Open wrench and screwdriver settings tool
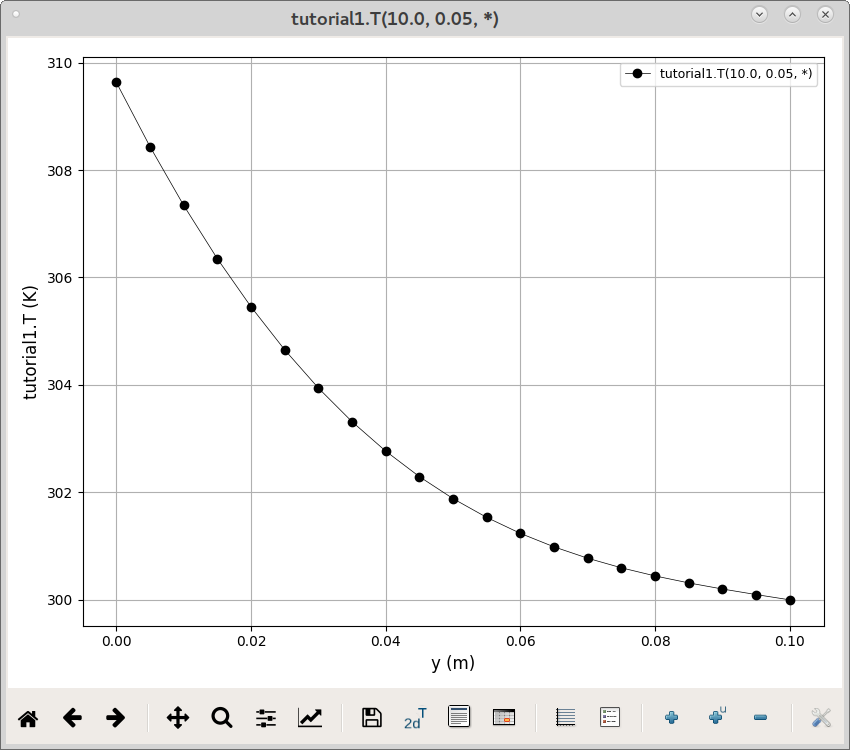 [x=821, y=718]
